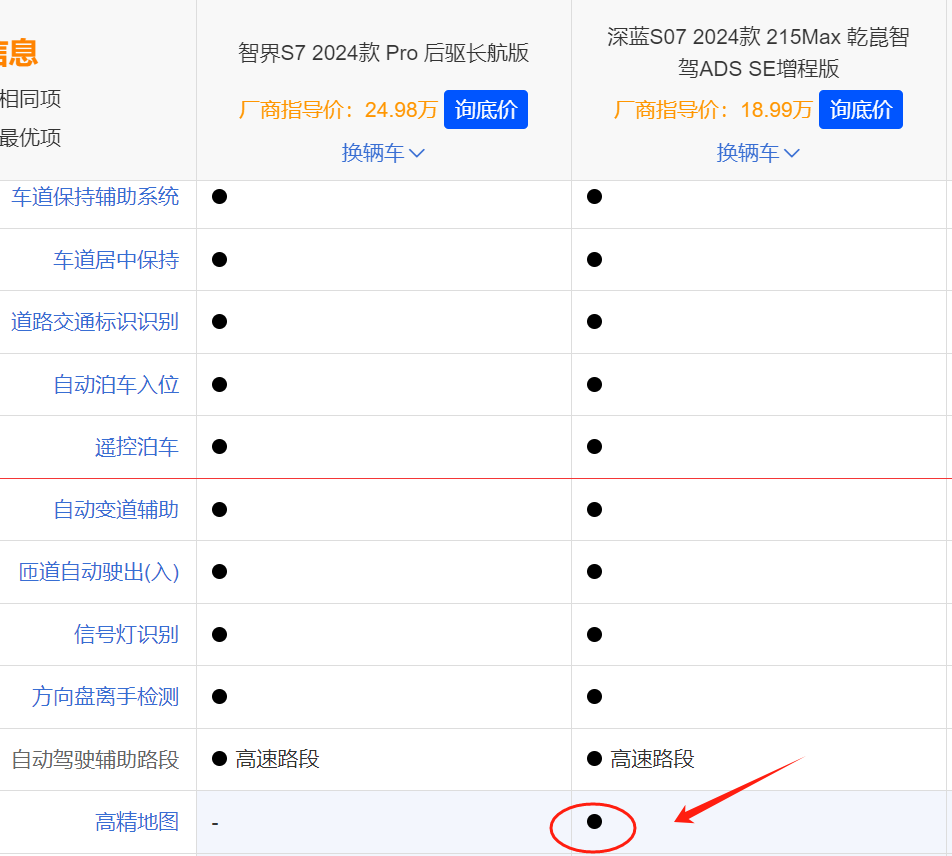The width and height of the screenshot is (952, 856).
Task: Click 询底价 button for 深蓝S07
Action: click(860, 110)
